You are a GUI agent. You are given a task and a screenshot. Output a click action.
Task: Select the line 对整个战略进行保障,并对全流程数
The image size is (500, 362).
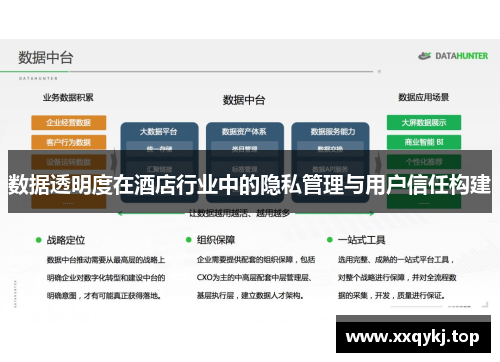click(x=397, y=278)
